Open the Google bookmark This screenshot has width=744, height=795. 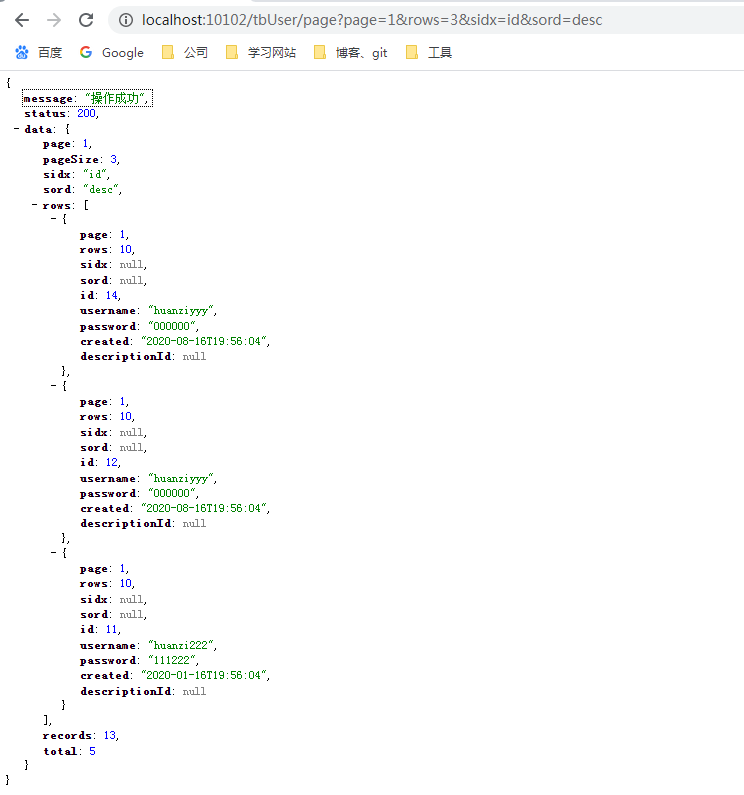112,52
